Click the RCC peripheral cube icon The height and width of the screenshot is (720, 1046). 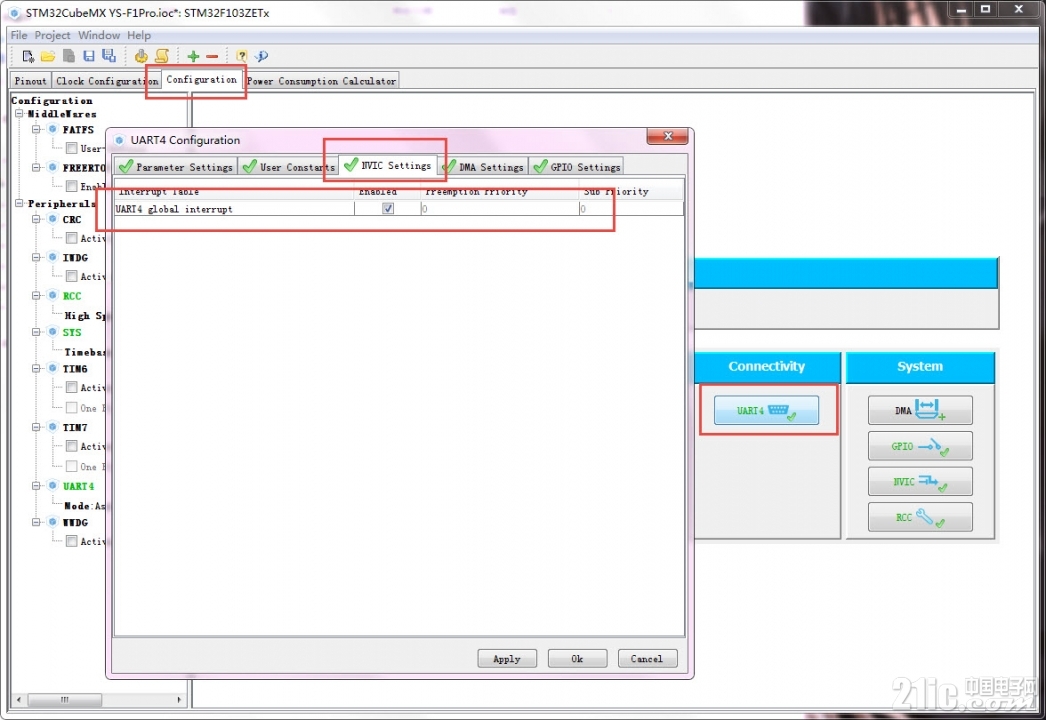tap(53, 296)
